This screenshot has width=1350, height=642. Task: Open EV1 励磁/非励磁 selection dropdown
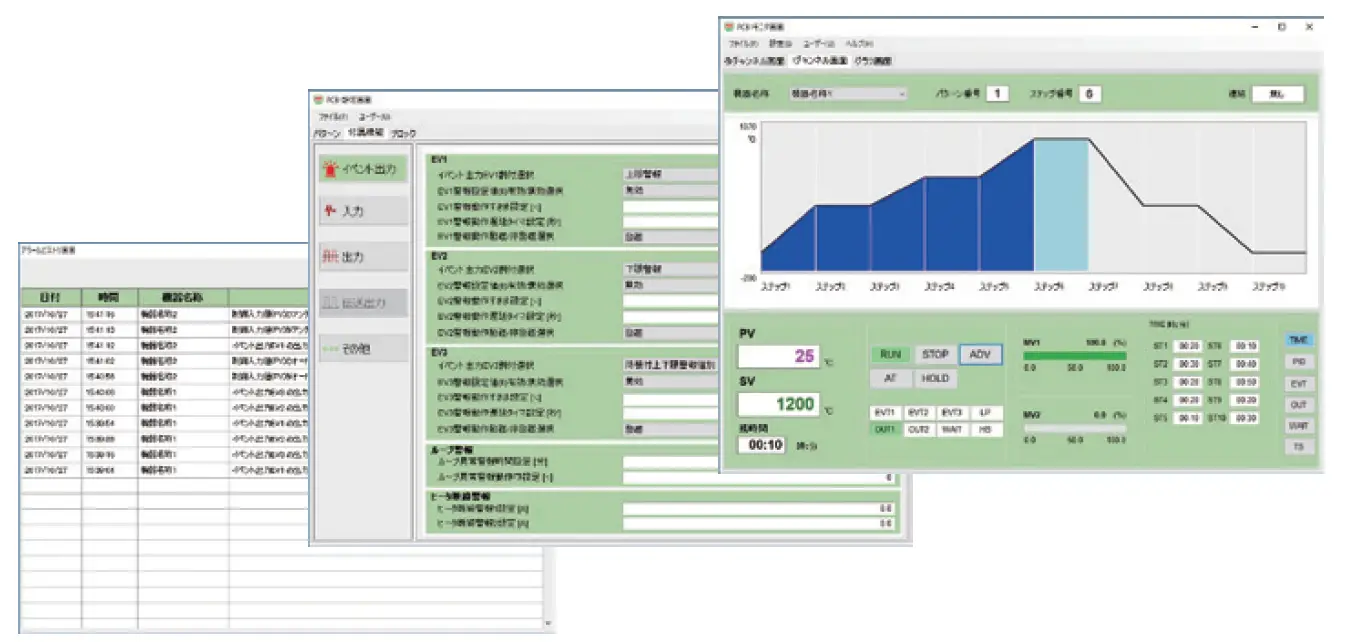tap(670, 236)
